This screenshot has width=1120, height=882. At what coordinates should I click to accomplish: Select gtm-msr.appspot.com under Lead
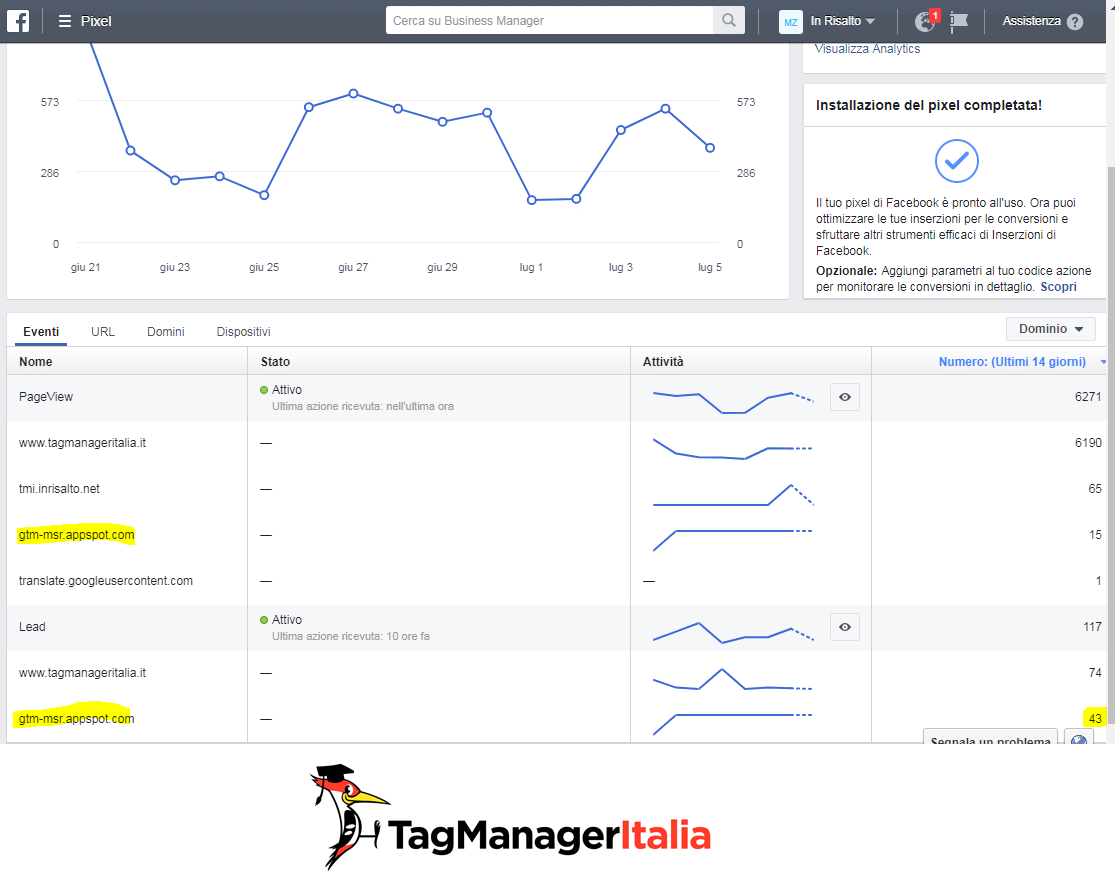[x=76, y=718]
